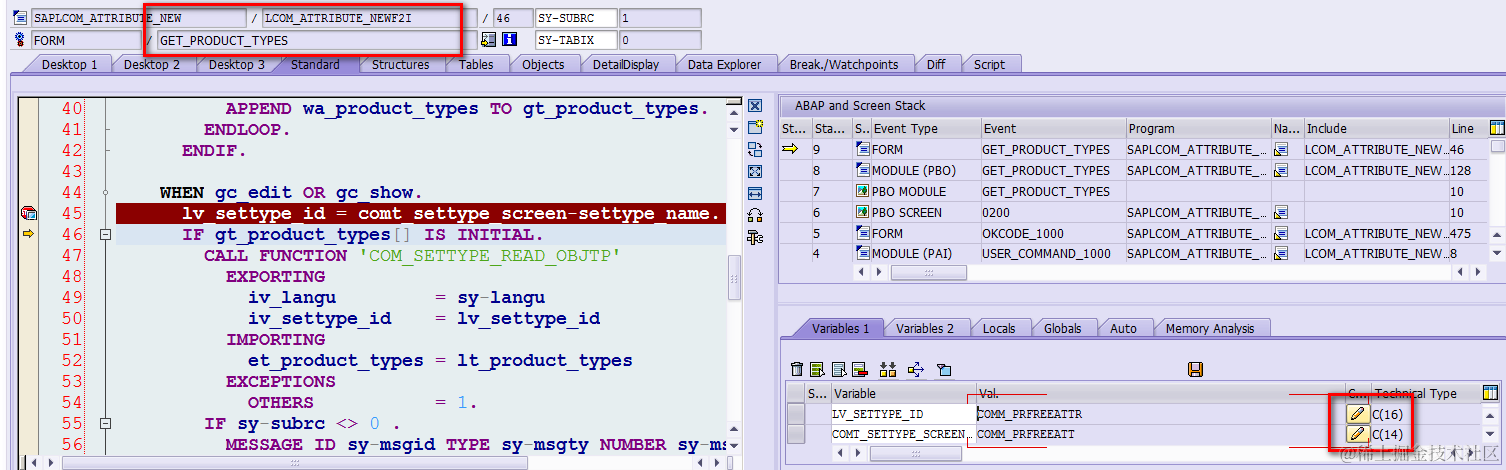
Task: Select the row selector for COMT_SETTYPE_SCREEN
Action: 796,434
